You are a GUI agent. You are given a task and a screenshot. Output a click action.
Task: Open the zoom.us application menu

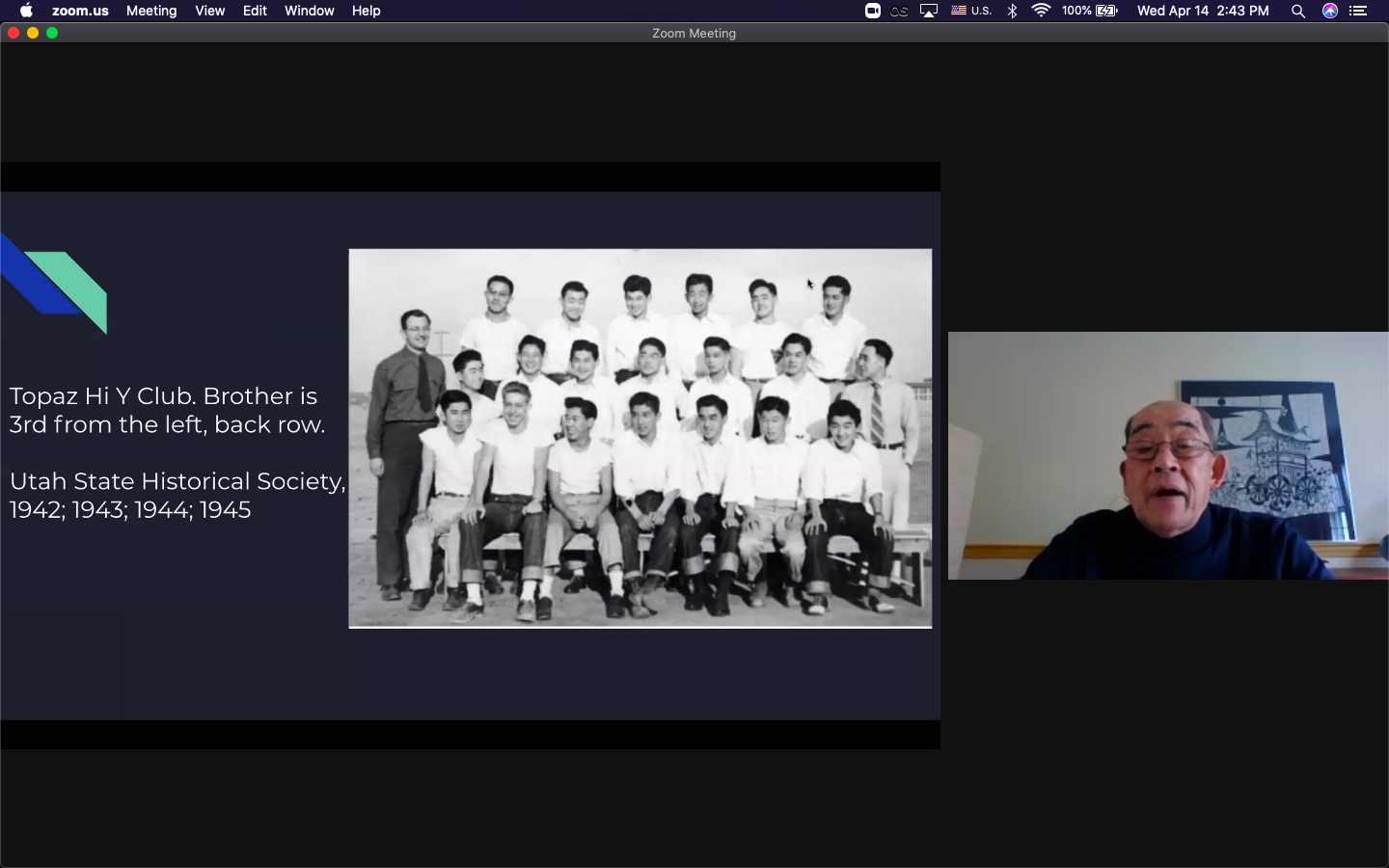(x=80, y=11)
